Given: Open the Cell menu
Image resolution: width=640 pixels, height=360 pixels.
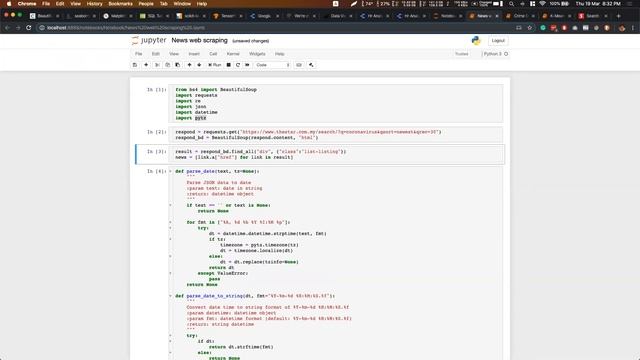Looking at the screenshot, I should [x=213, y=54].
